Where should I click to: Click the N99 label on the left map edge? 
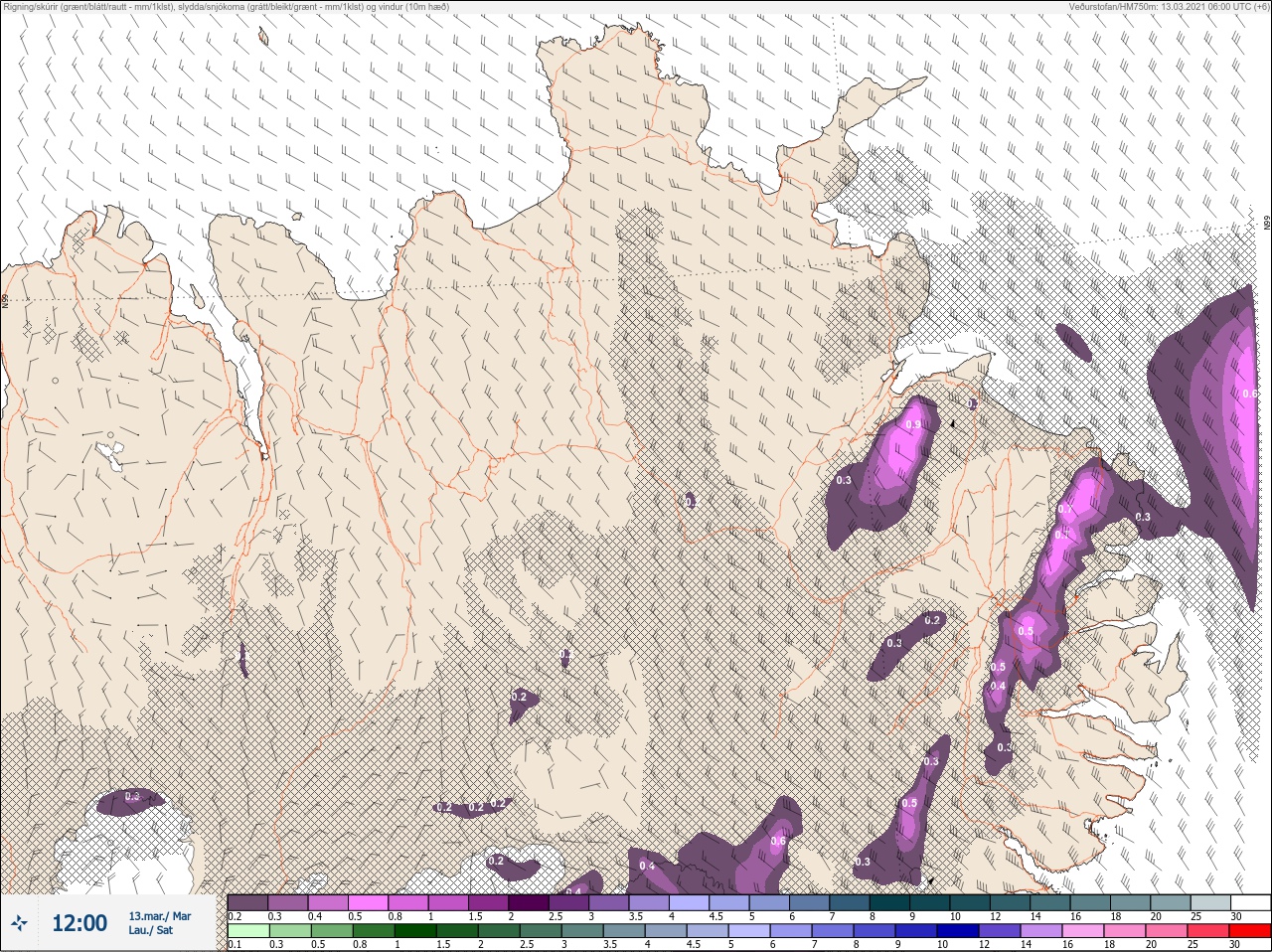tap(5, 299)
